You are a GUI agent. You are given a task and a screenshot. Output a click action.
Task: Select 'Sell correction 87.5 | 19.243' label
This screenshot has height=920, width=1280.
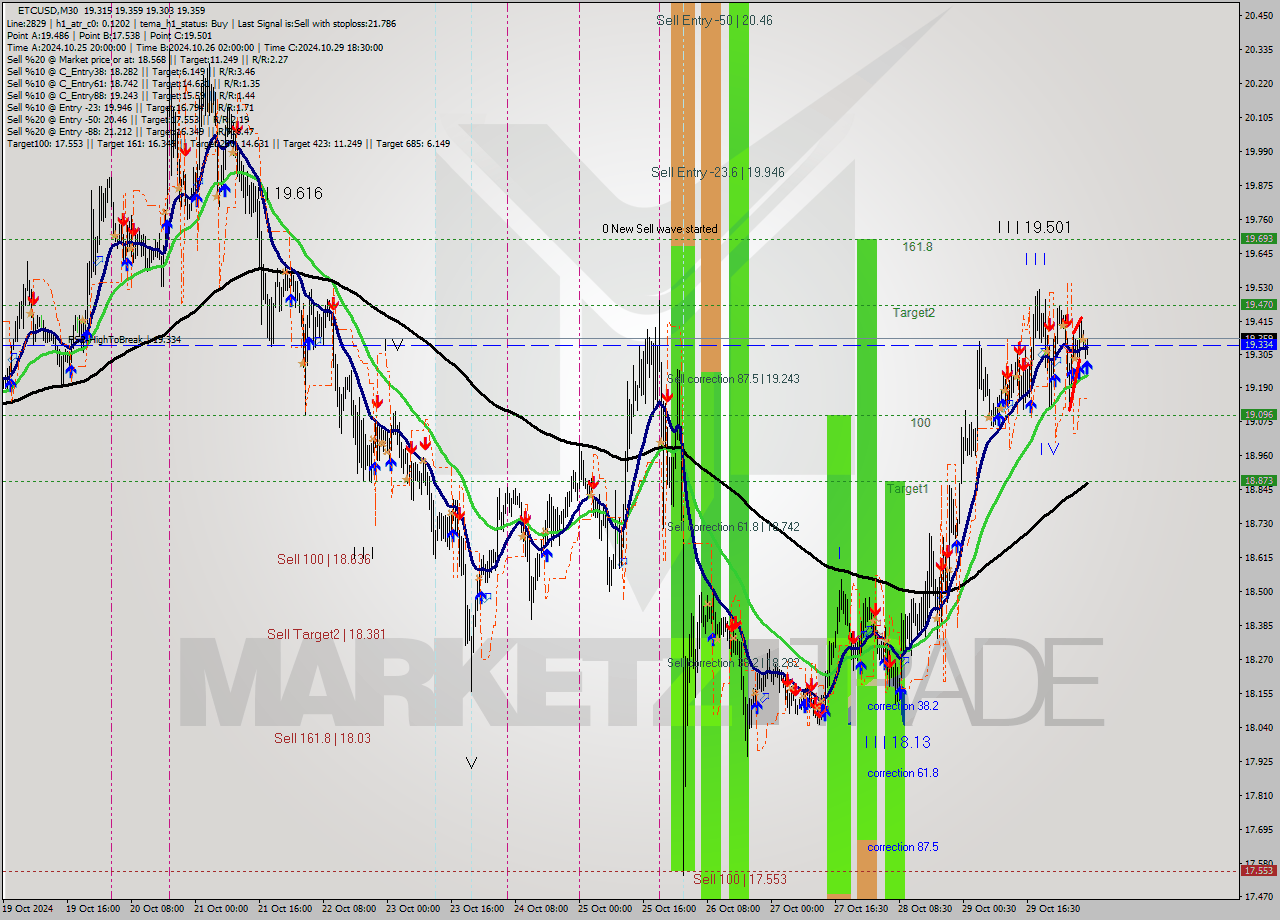733,379
